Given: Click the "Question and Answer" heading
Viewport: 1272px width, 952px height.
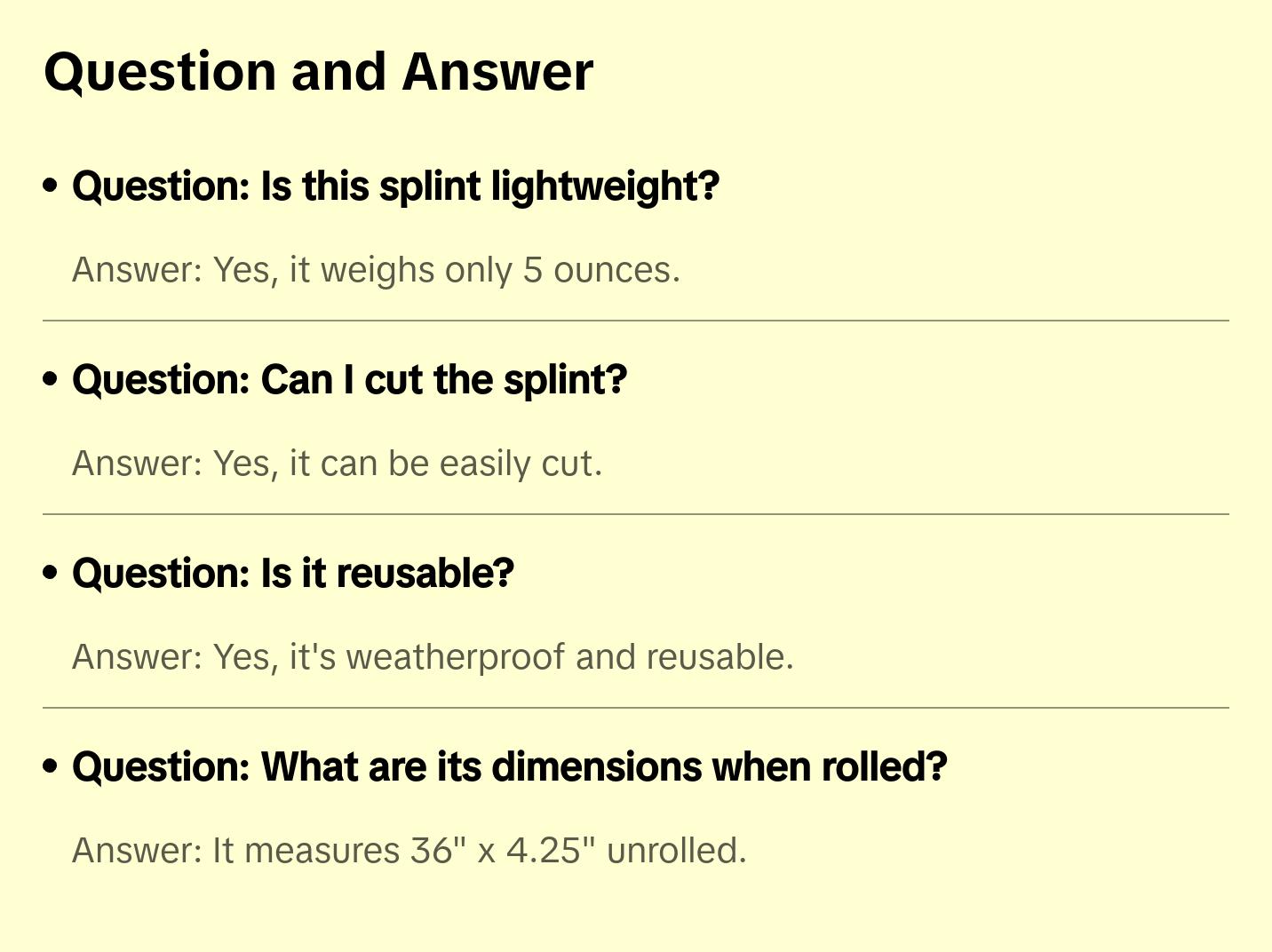Looking at the screenshot, I should (x=318, y=72).
